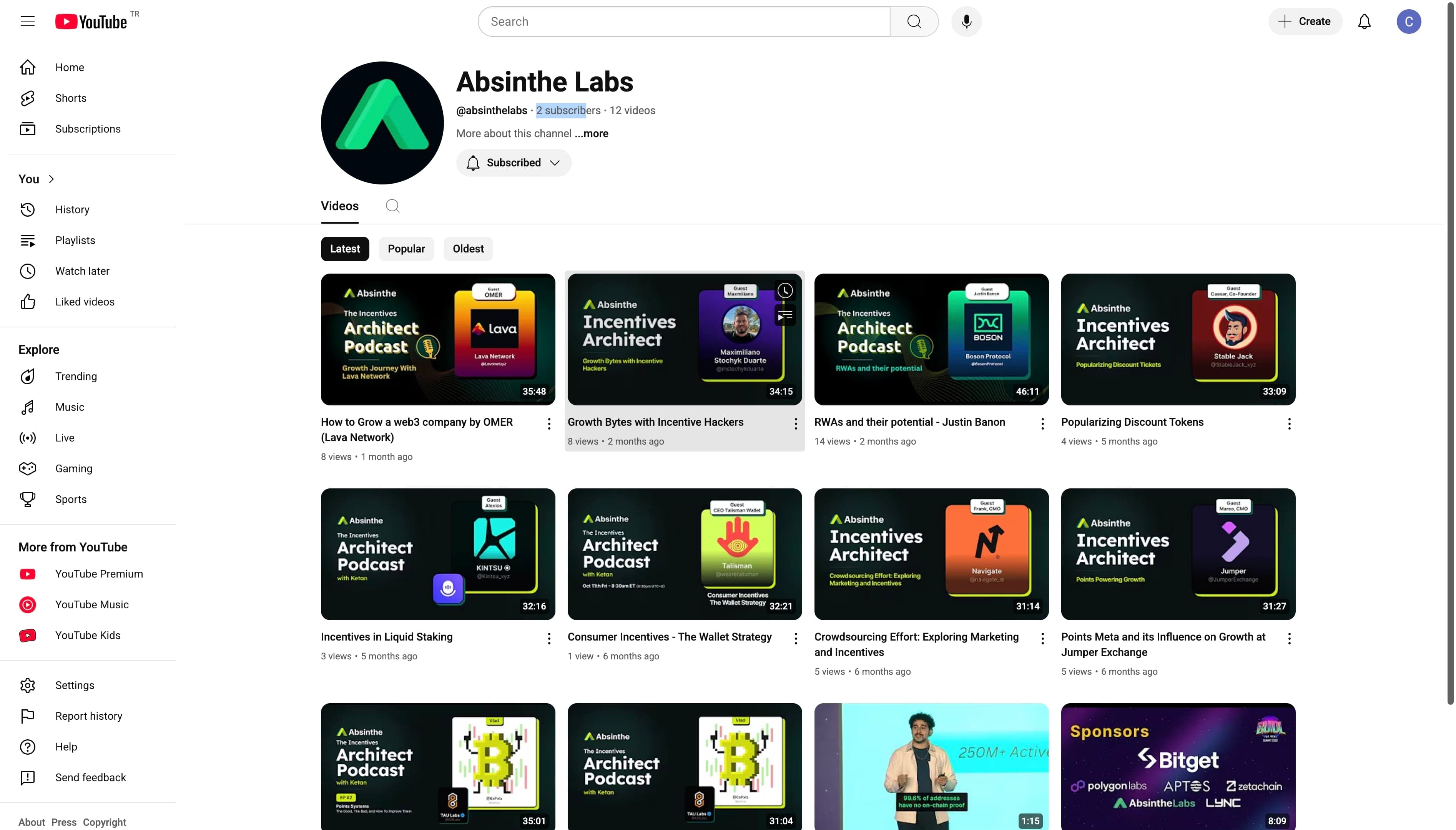Image resolution: width=1456 pixels, height=830 pixels.
Task: Sort videos by Latest
Action: 345,249
